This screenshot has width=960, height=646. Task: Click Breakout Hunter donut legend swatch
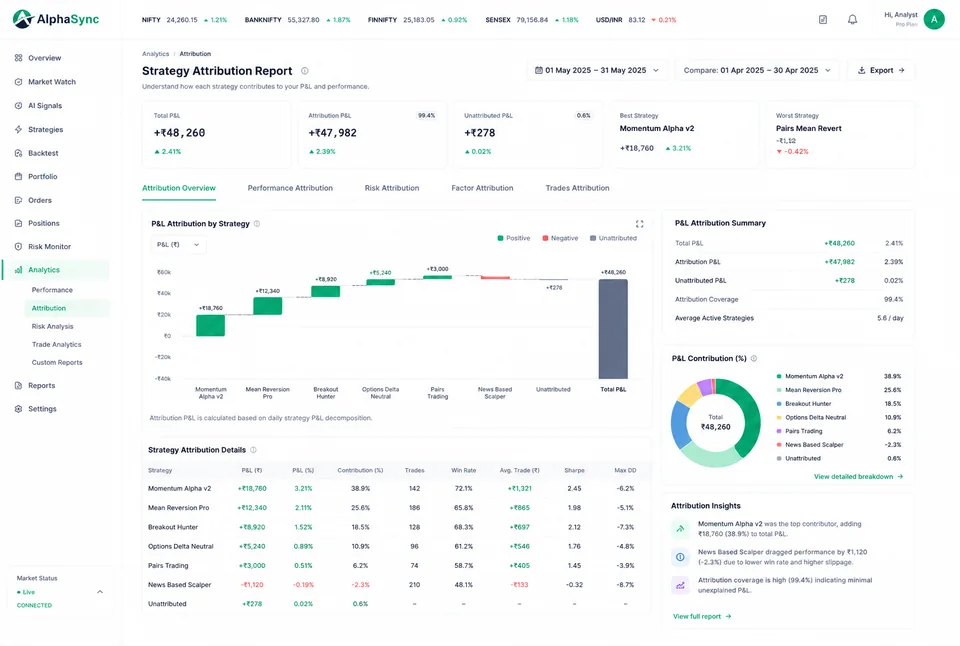pos(779,404)
